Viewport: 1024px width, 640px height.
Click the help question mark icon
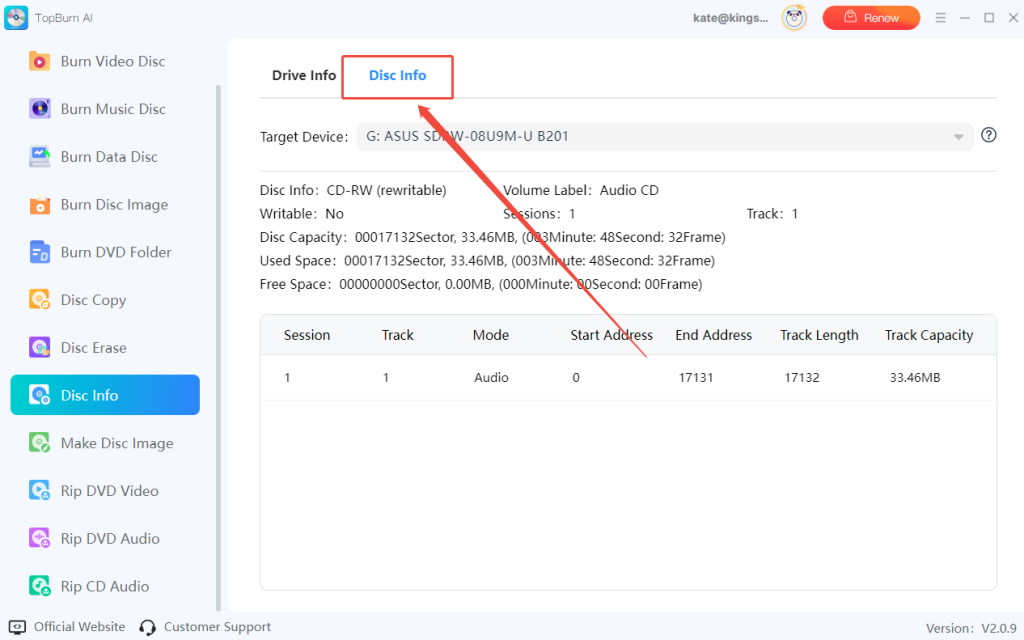(x=990, y=135)
